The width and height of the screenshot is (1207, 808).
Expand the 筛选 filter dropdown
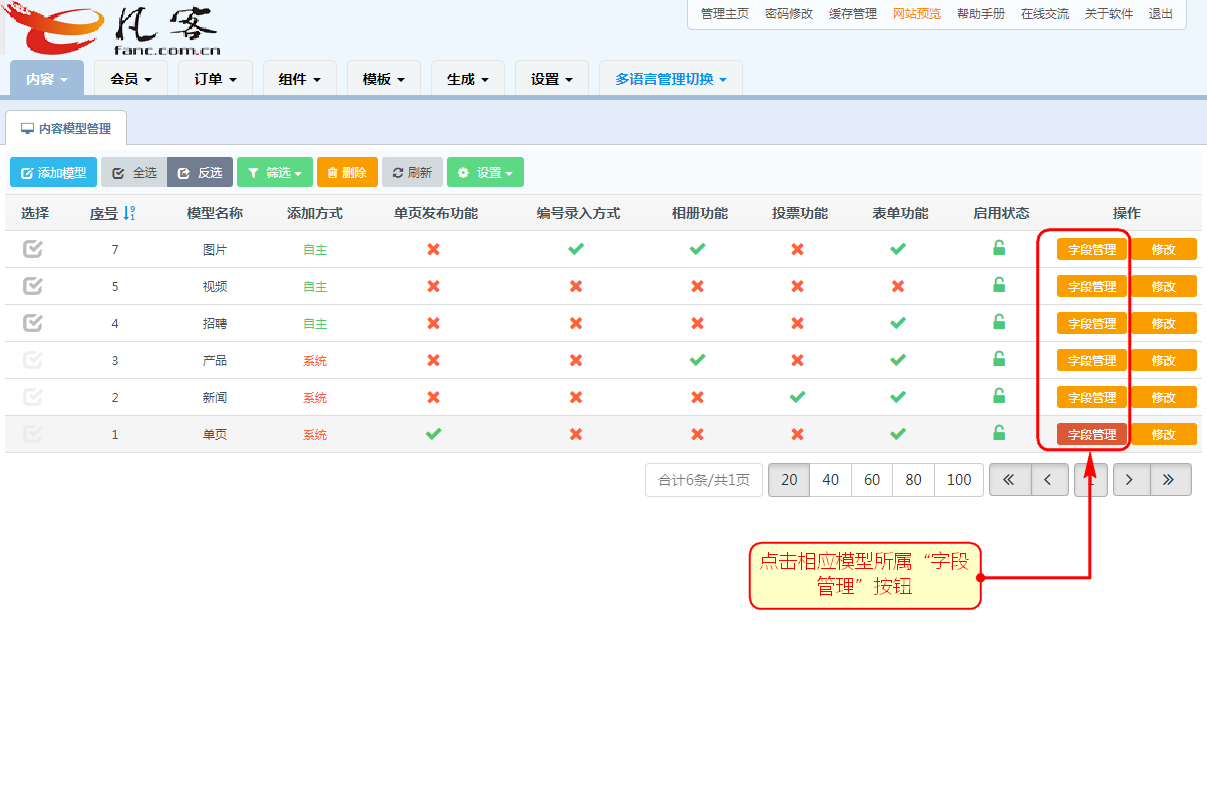coord(275,173)
